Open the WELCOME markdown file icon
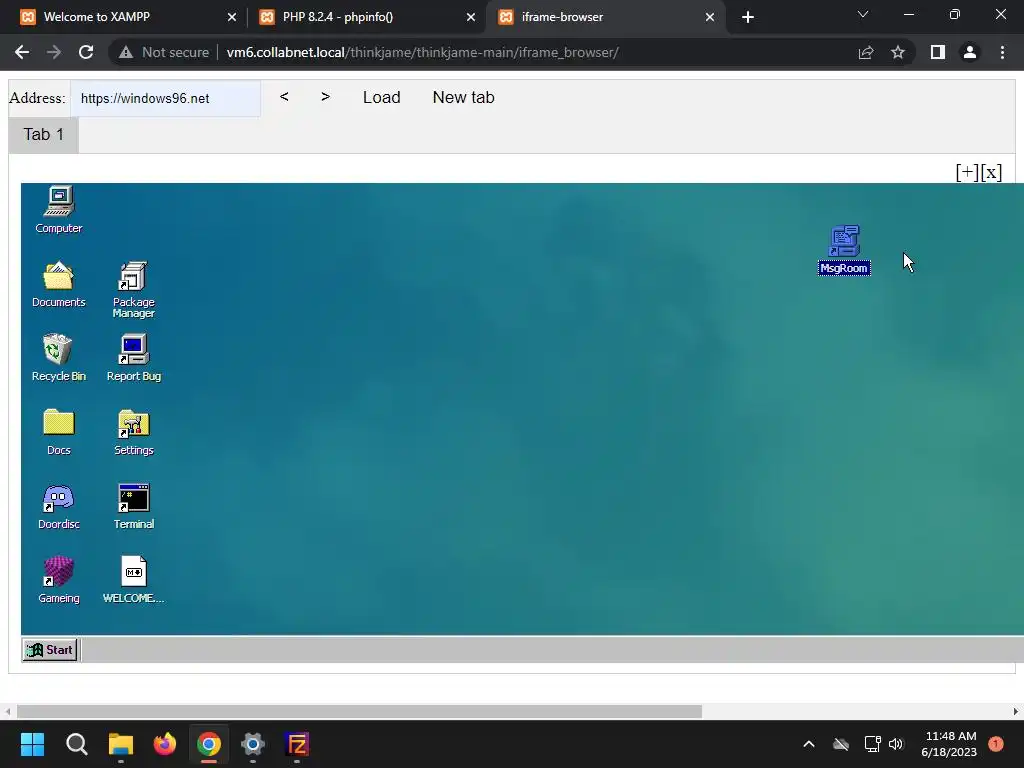Screen dimensions: 1024x768 coord(133,579)
